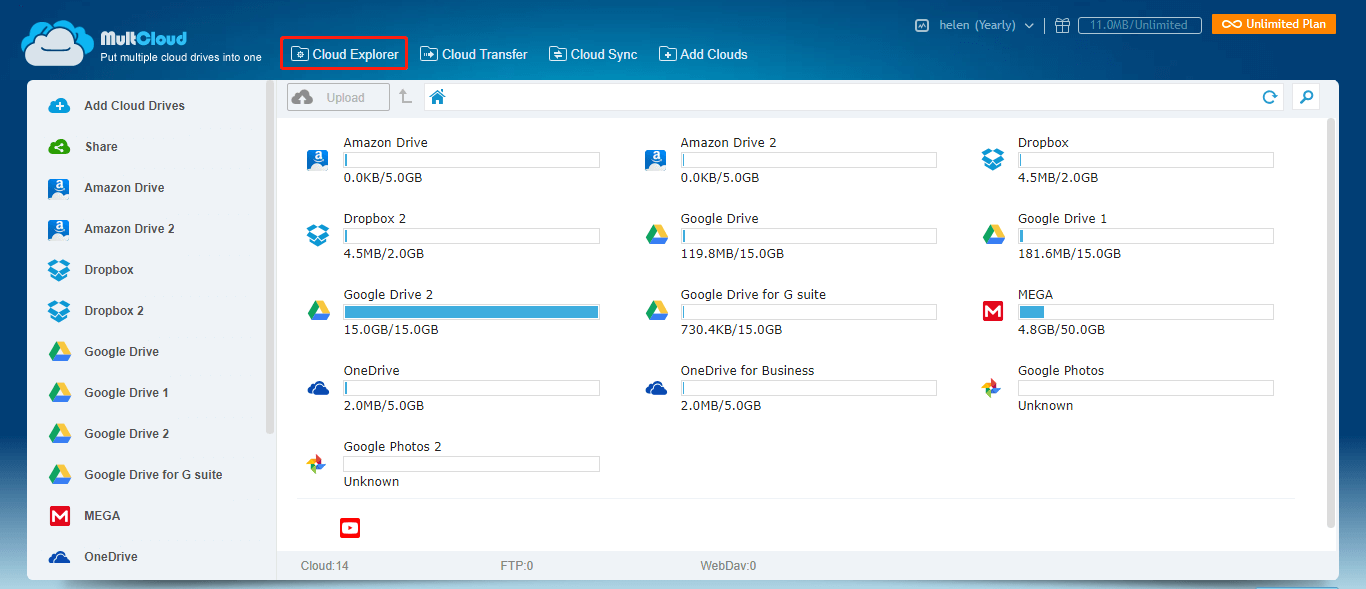
Task: Click the refresh icon in path bar
Action: [x=1269, y=97]
